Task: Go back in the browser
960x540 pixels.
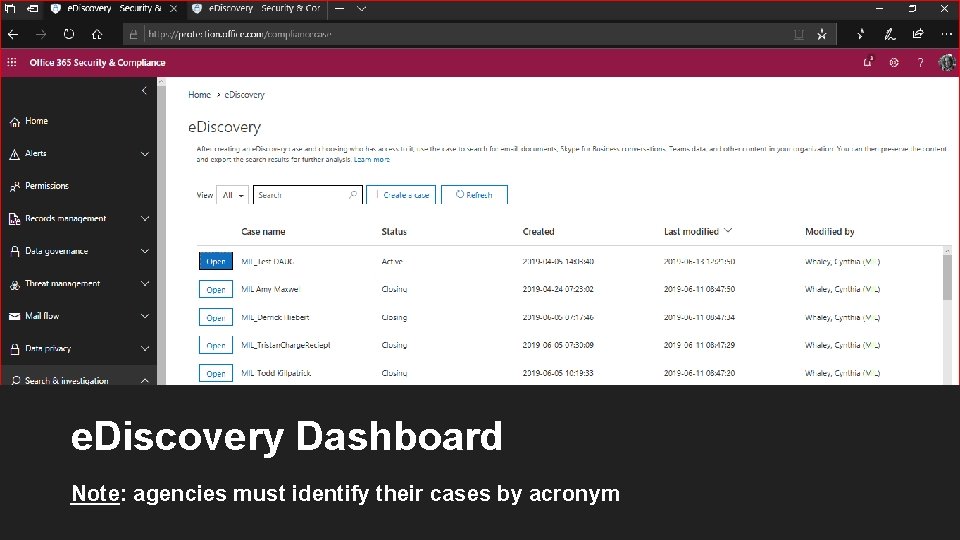Action: pos(13,34)
